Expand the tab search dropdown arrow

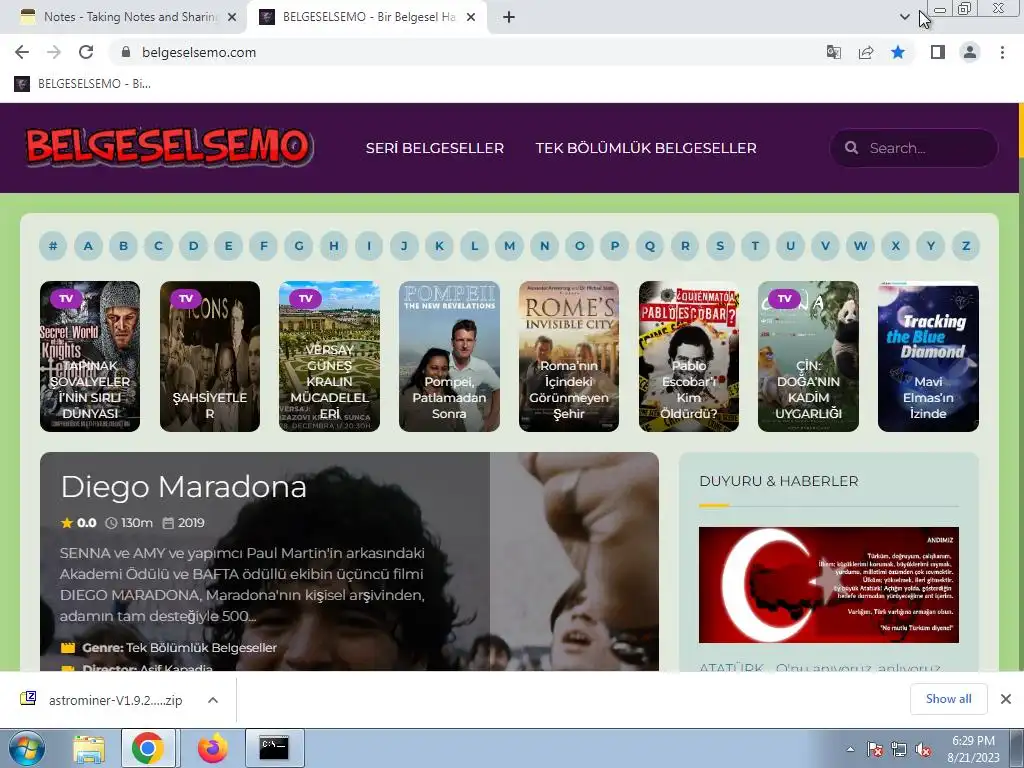[x=904, y=17]
